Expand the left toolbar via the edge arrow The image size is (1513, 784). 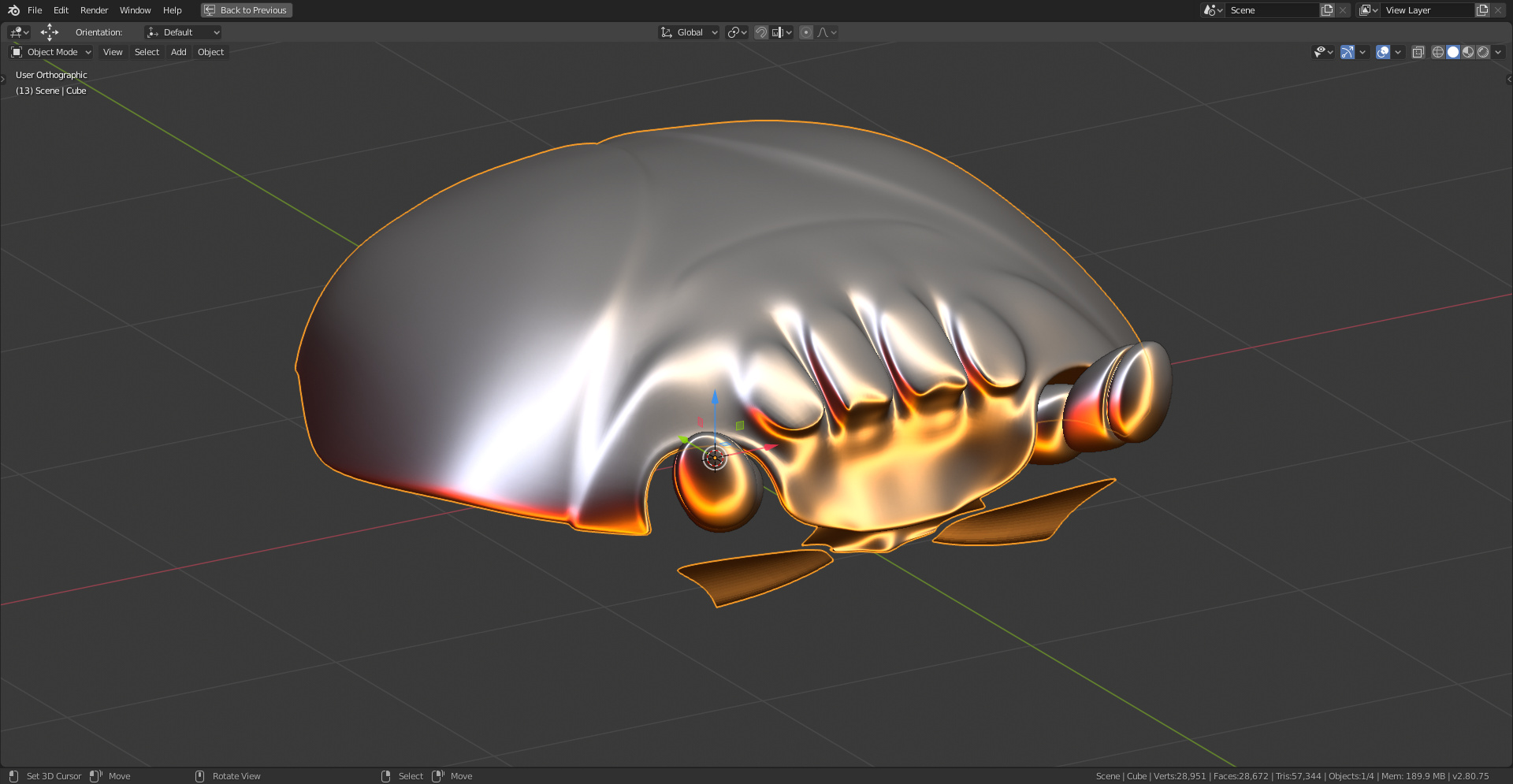coord(3,79)
